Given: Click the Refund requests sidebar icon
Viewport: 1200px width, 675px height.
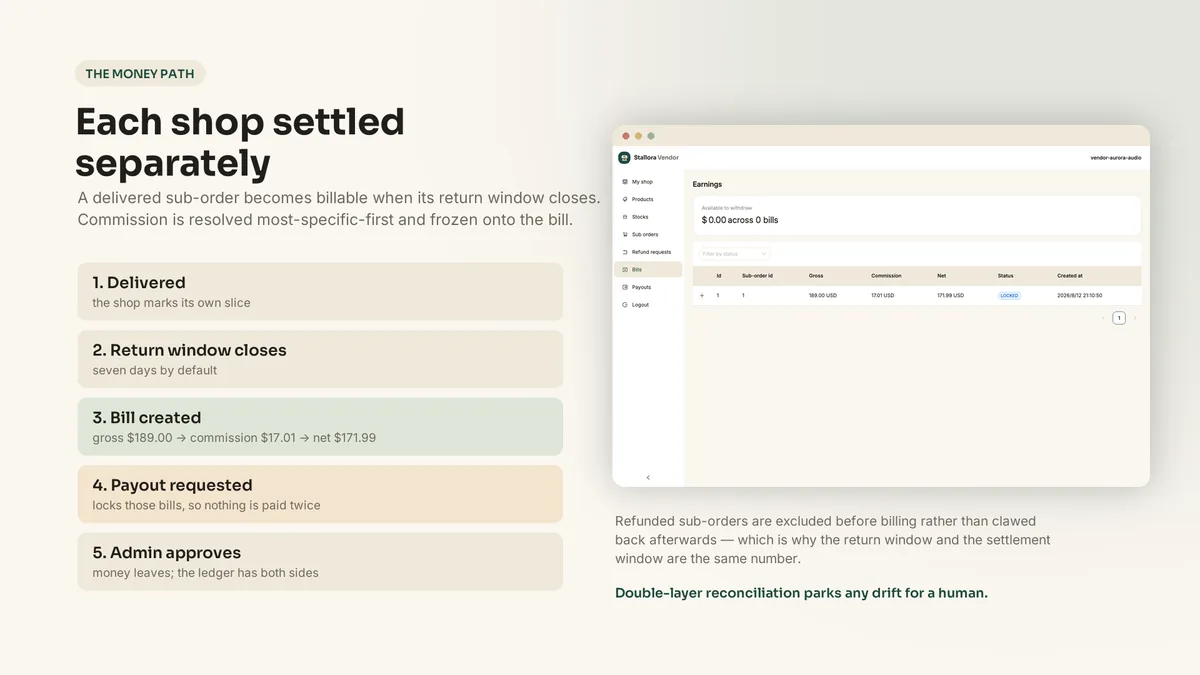Looking at the screenshot, I should [625, 252].
